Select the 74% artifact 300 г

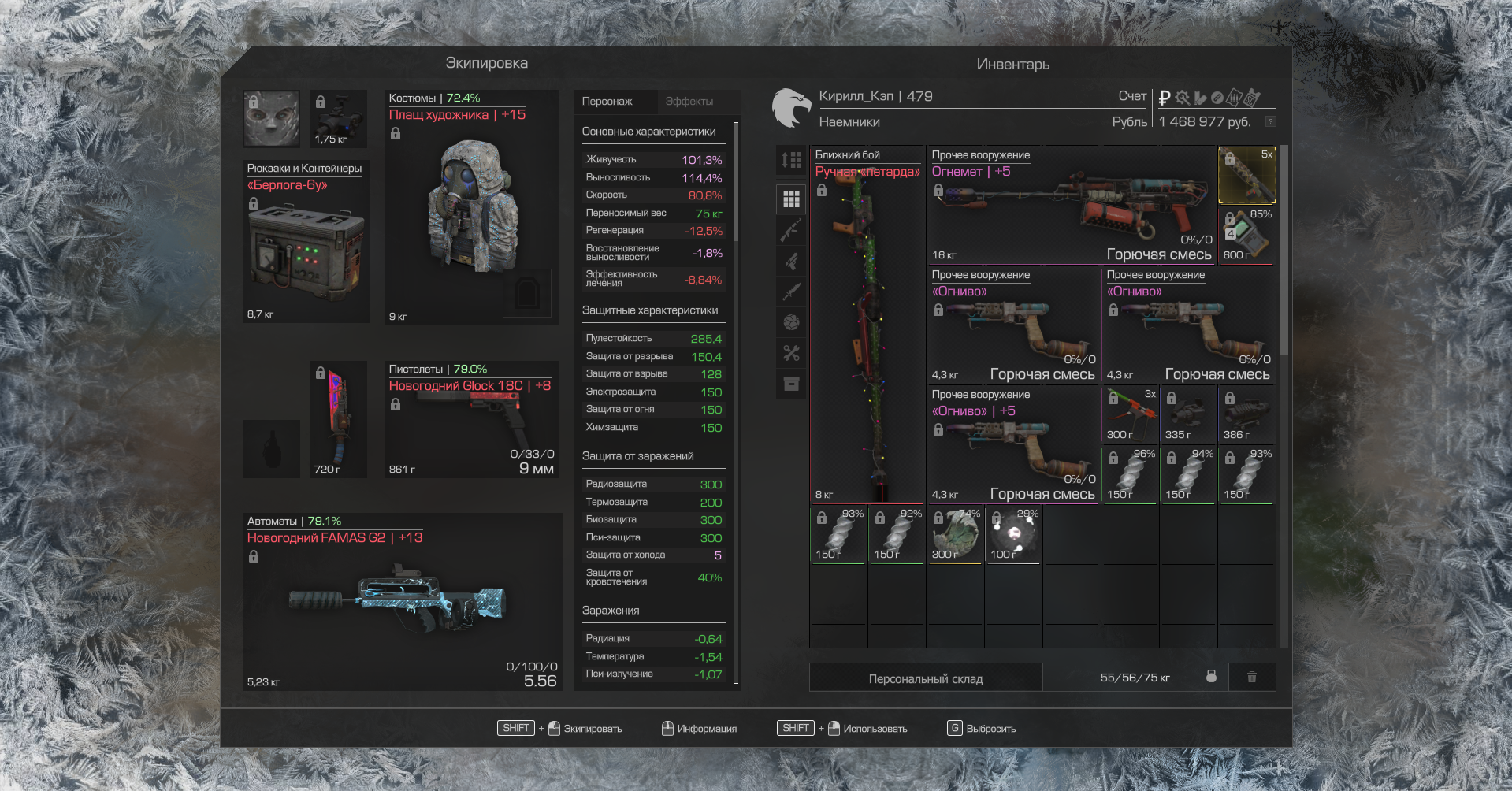956,534
